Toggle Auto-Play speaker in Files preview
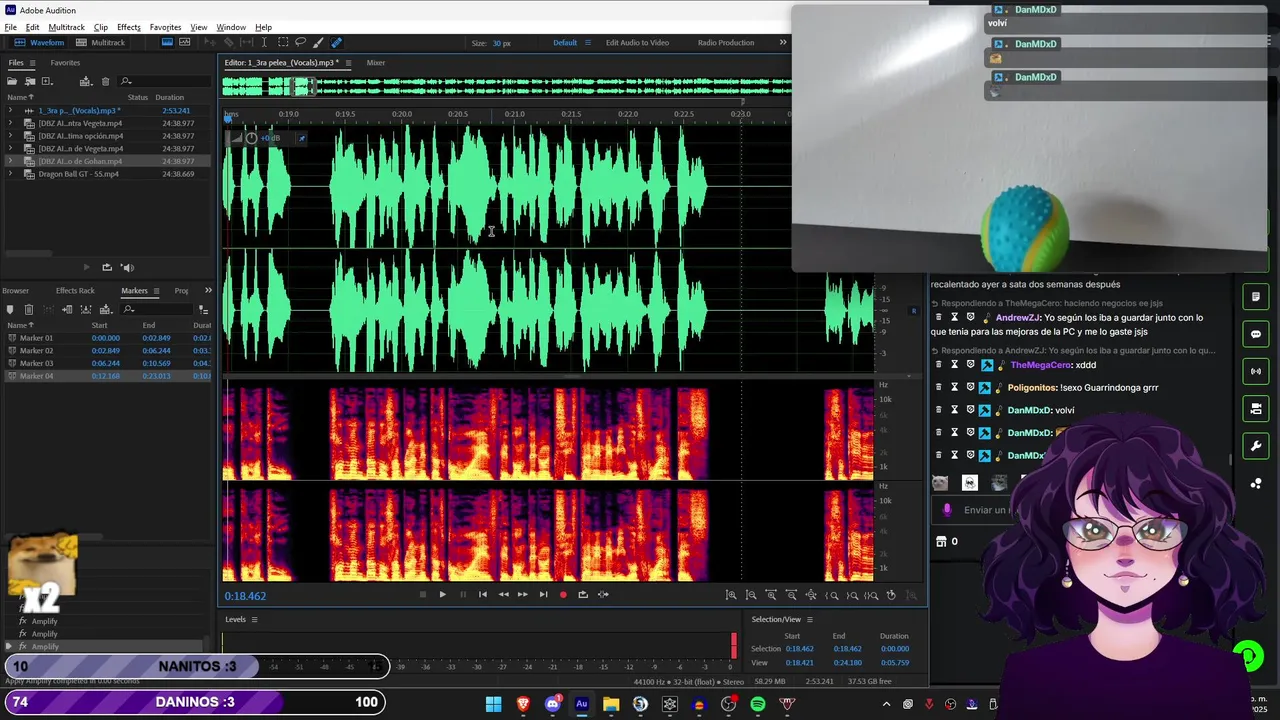Image resolution: width=1280 pixels, height=720 pixels. point(127,267)
